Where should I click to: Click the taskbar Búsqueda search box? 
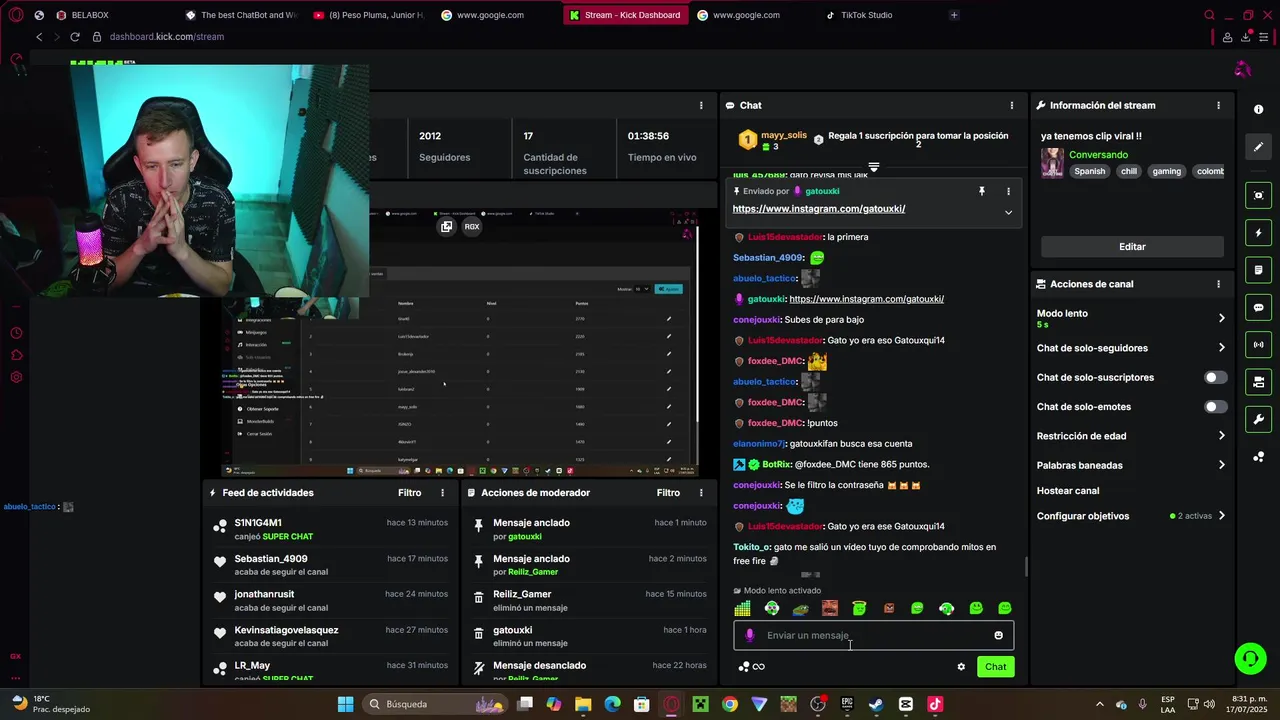click(x=433, y=704)
